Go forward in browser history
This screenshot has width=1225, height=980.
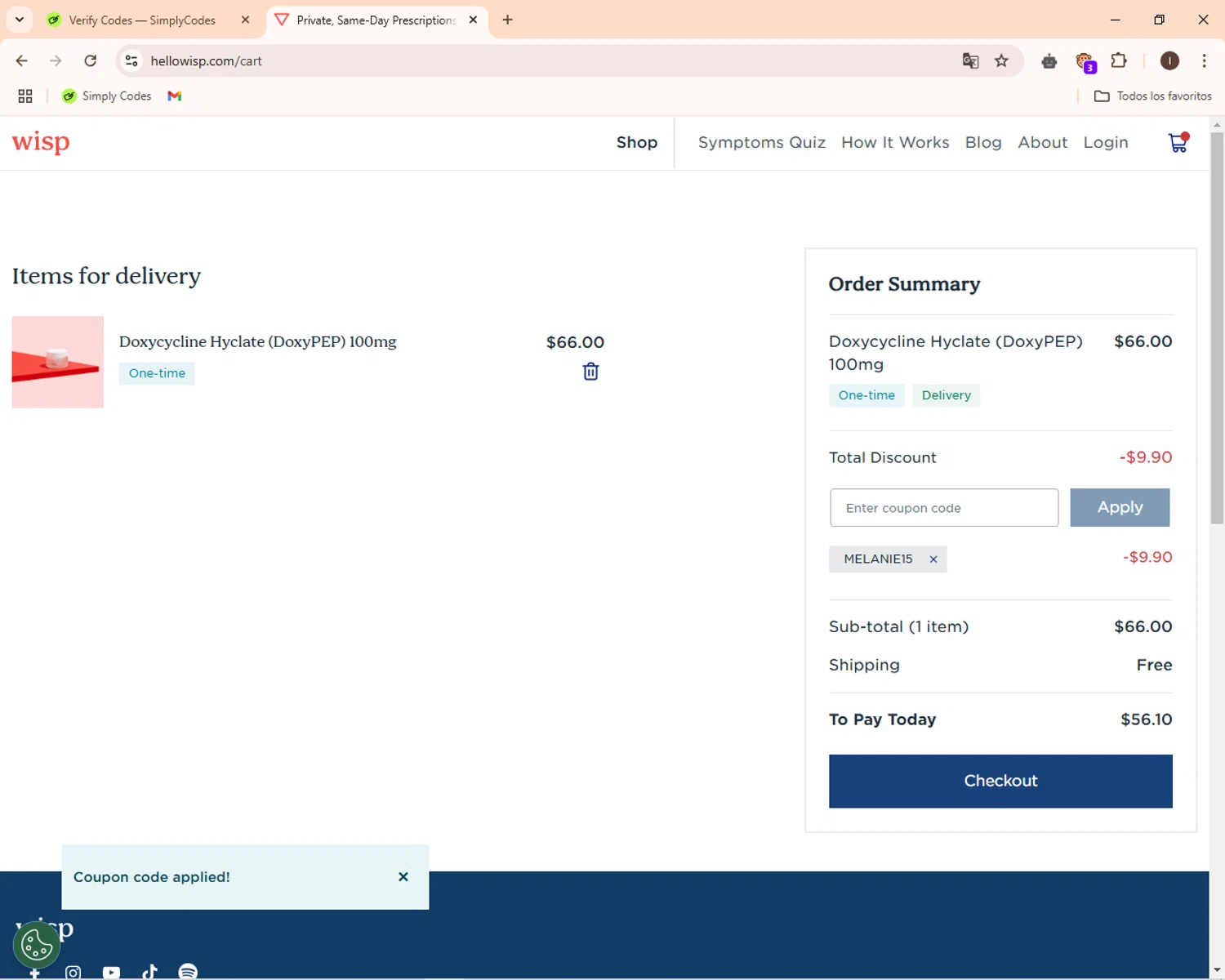coord(56,60)
